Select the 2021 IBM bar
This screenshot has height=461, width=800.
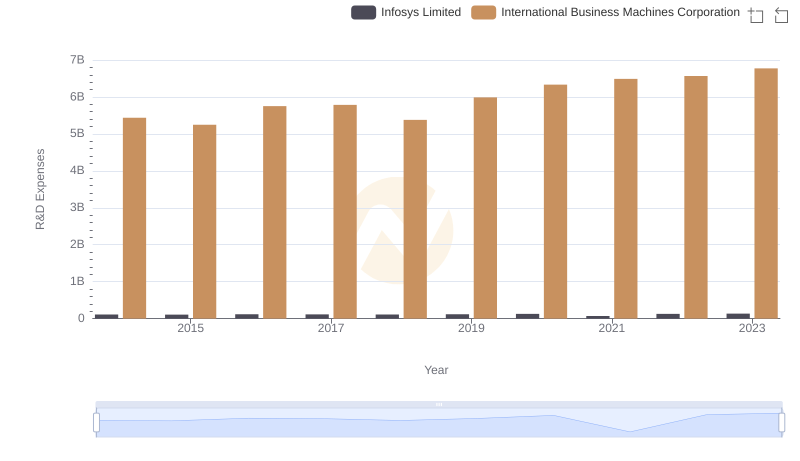(x=626, y=199)
